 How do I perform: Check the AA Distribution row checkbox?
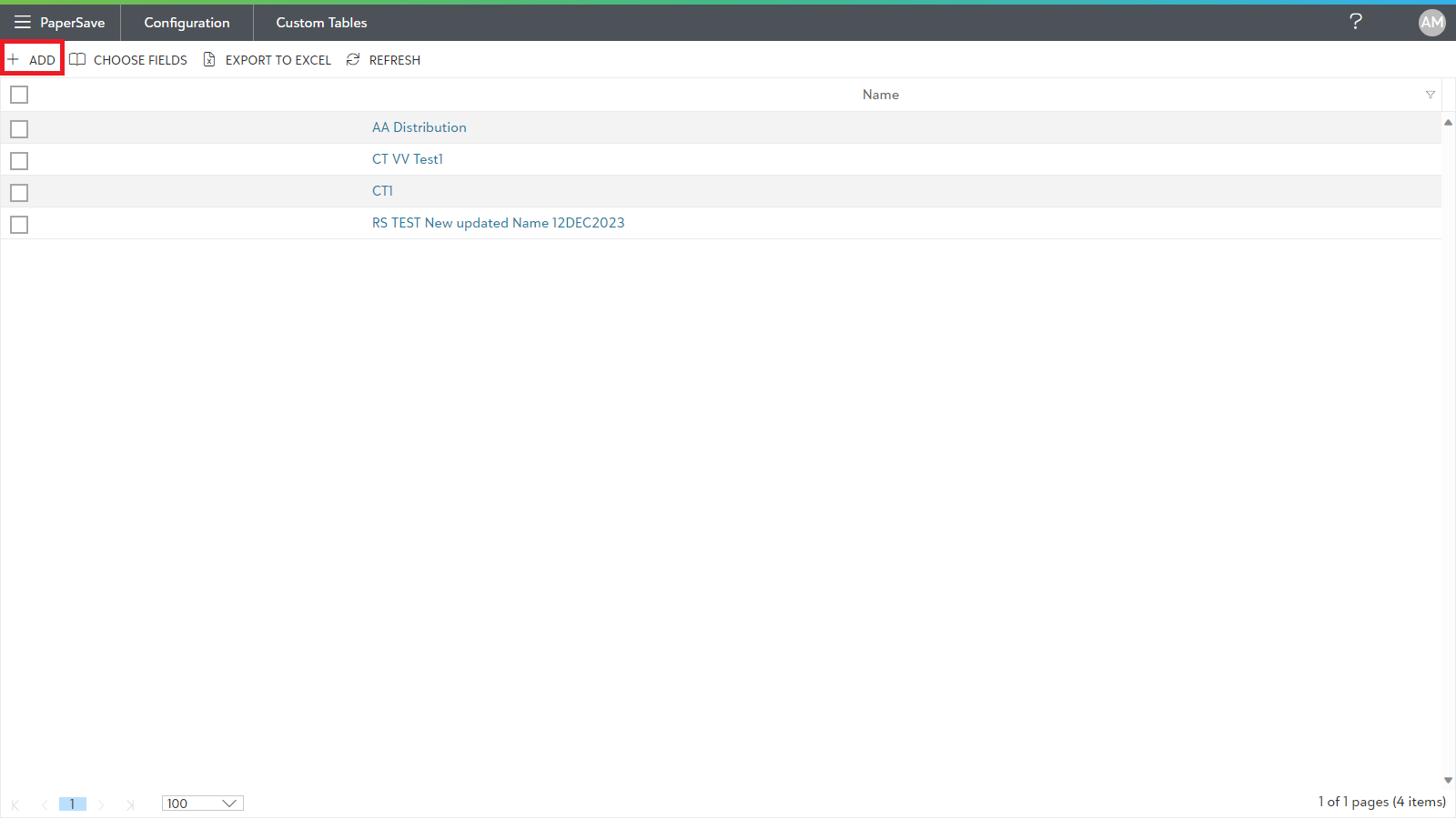(x=19, y=129)
